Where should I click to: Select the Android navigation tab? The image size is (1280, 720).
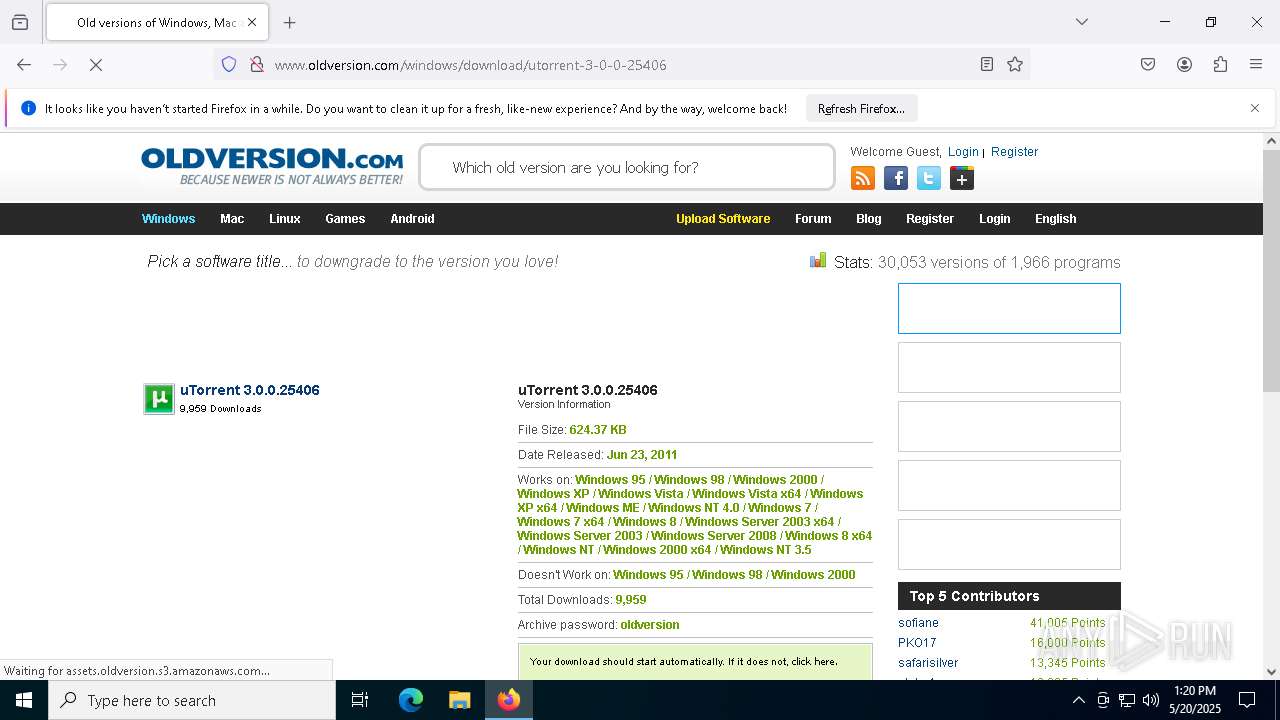click(412, 219)
